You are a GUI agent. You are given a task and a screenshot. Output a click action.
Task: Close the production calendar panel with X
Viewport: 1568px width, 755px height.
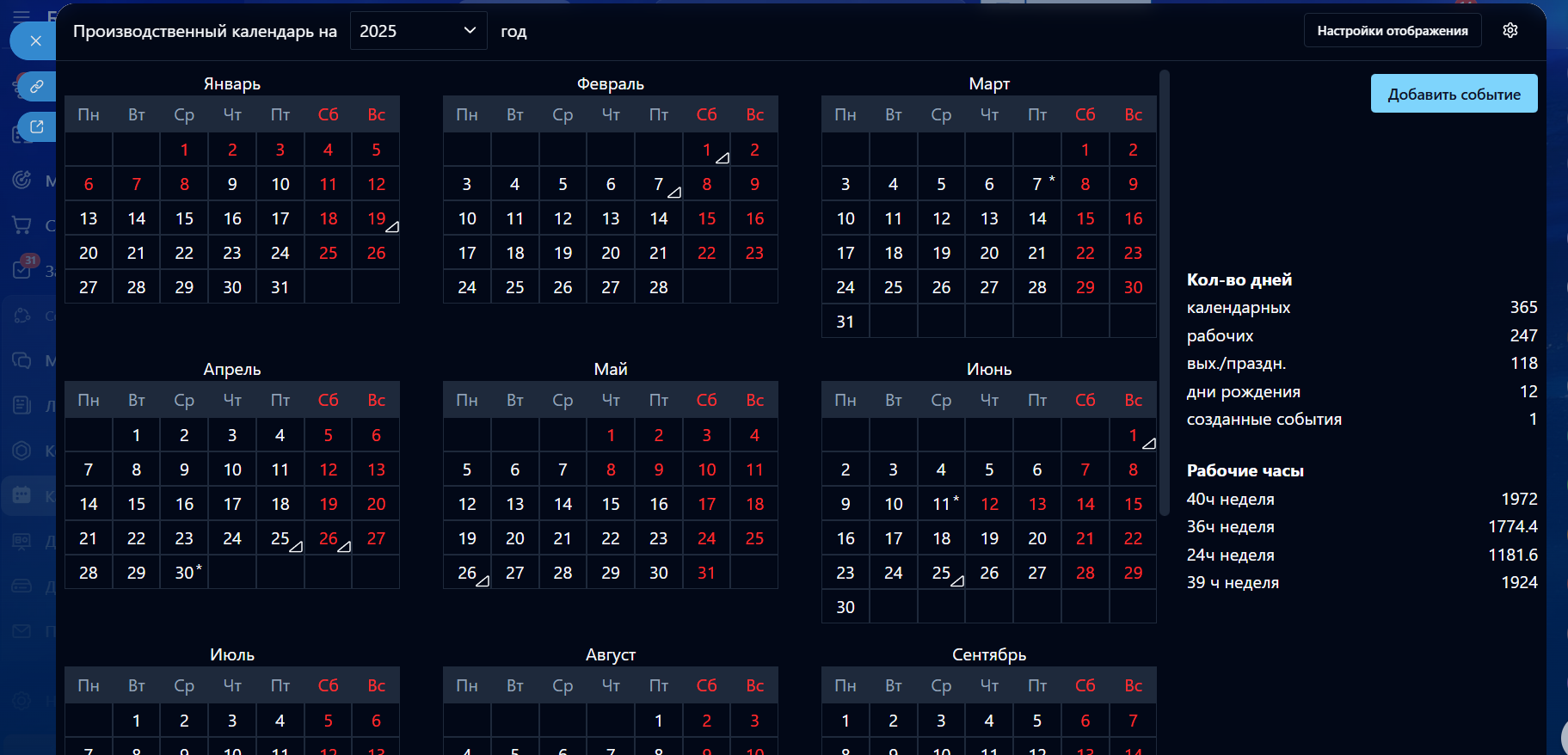click(x=35, y=40)
